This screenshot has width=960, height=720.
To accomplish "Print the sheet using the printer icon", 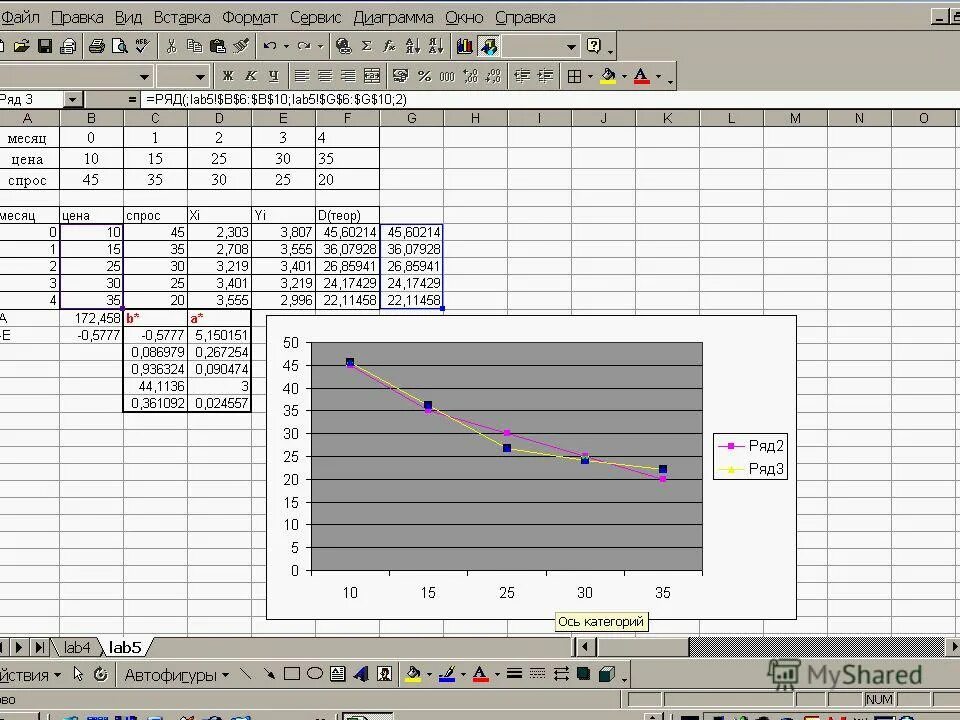I will pyautogui.click(x=96, y=46).
